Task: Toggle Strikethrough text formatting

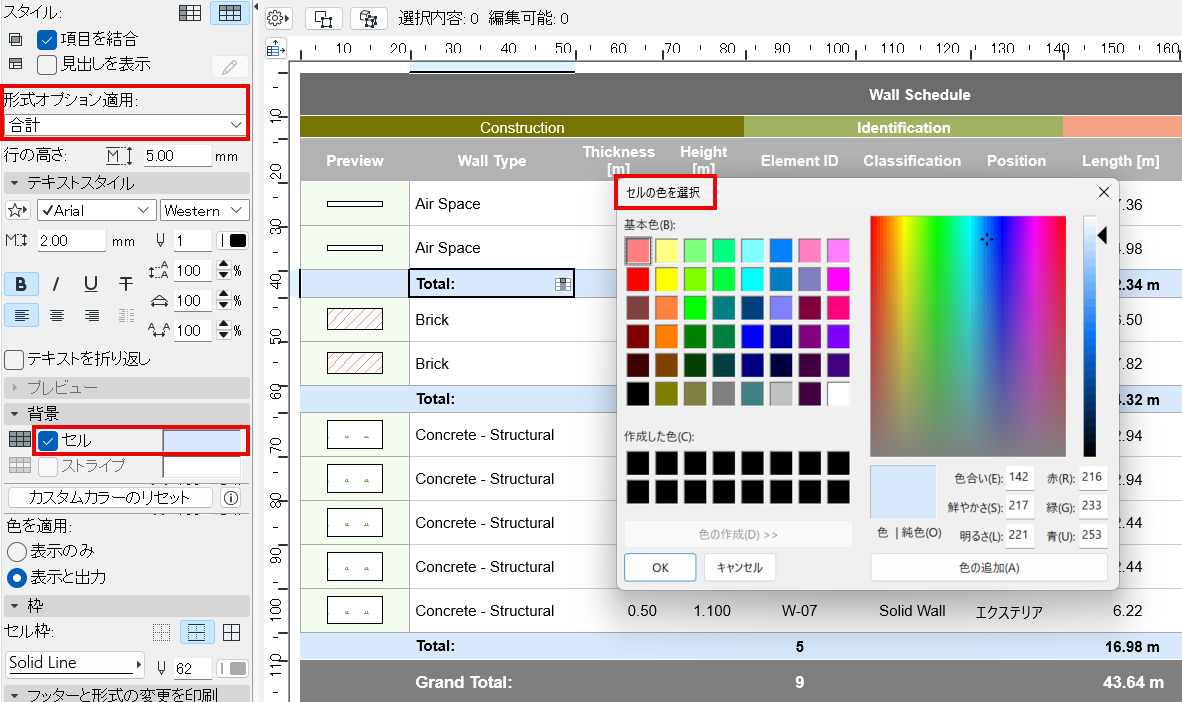Action: pos(126,284)
